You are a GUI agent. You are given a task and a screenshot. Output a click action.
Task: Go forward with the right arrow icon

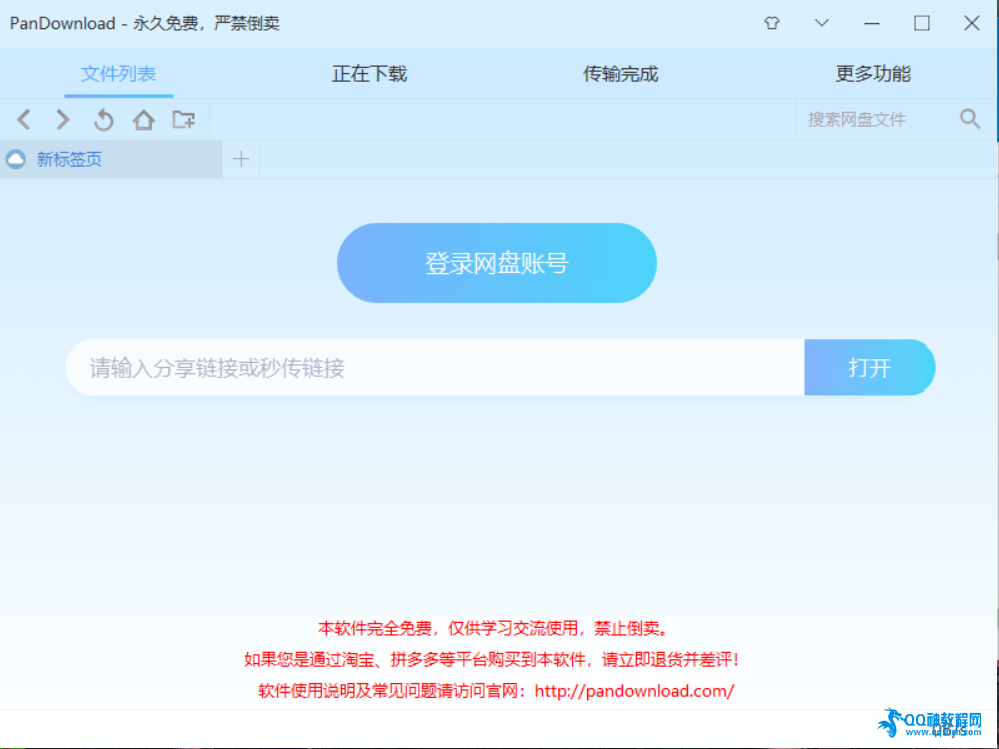62,119
